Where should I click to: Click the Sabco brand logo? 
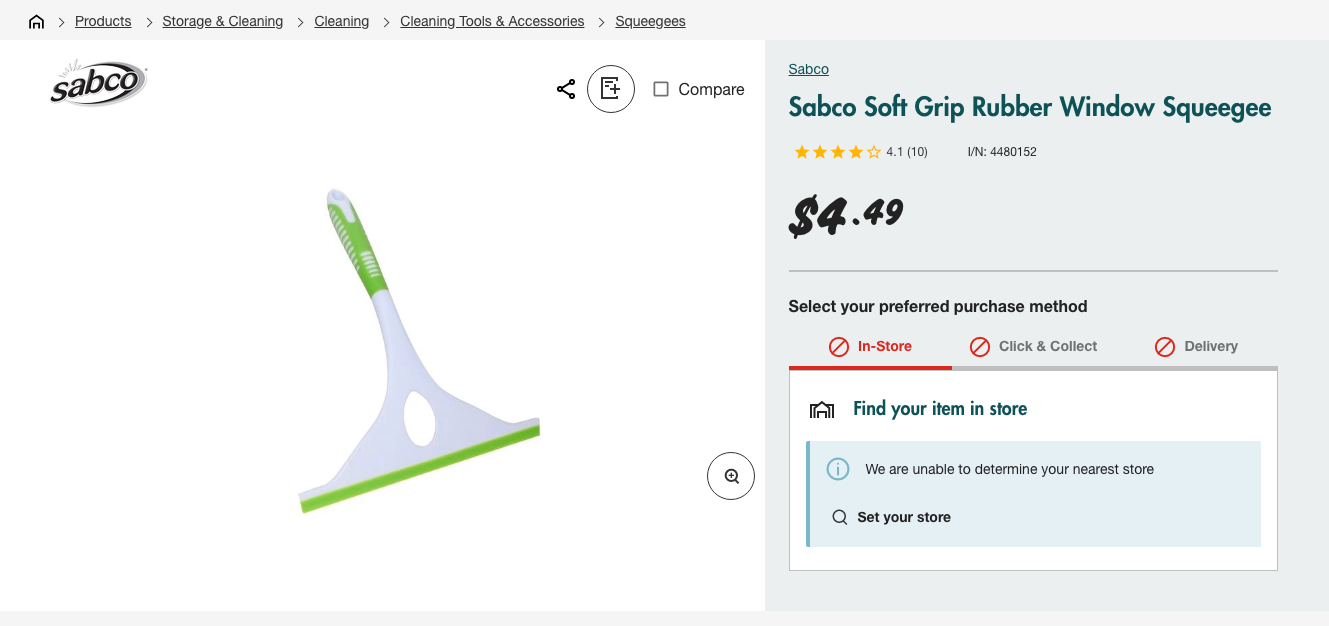tap(99, 84)
